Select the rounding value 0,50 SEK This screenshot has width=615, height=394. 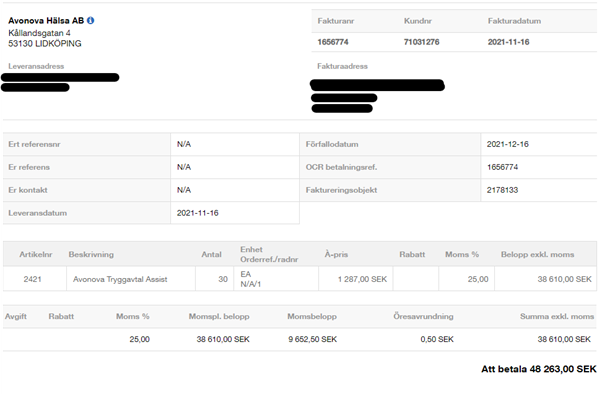click(x=437, y=339)
